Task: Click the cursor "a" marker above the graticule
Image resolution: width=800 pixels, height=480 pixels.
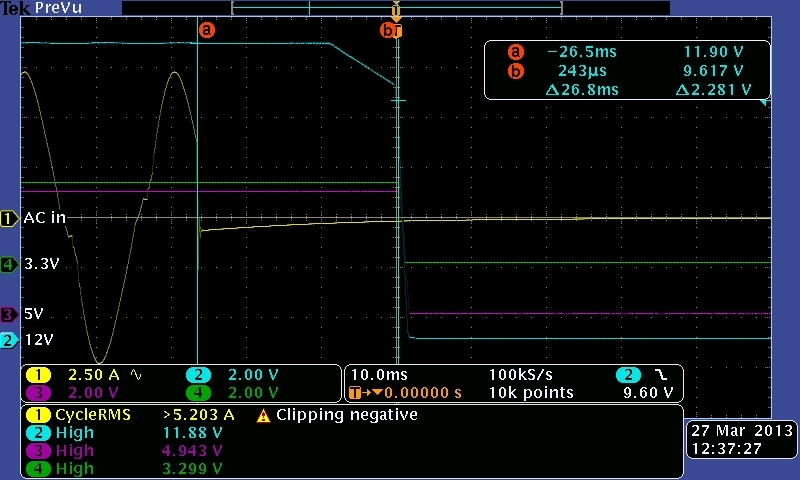Action: 207,30
